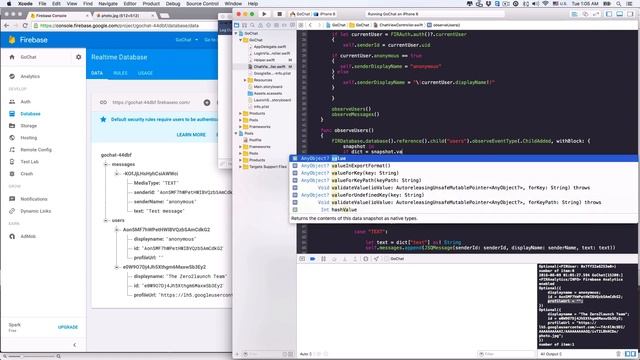Screen dimensions: 640x360
Task: Switch to the RULES tab
Action: pyautogui.click(x=120, y=73)
